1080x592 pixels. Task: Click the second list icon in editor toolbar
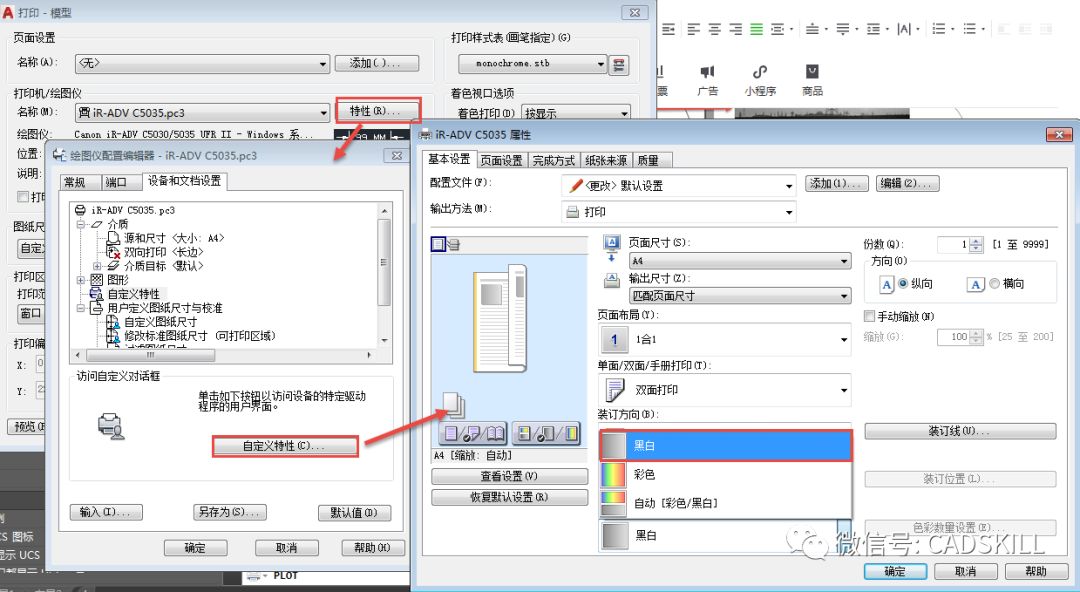tap(969, 29)
